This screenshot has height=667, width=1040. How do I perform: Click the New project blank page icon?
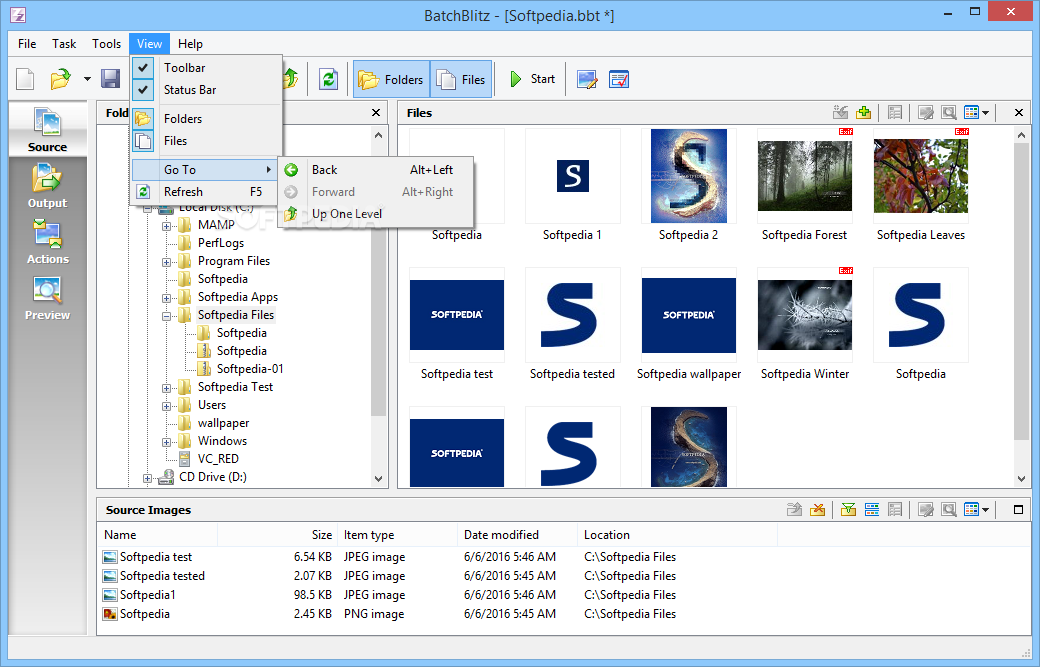25,80
